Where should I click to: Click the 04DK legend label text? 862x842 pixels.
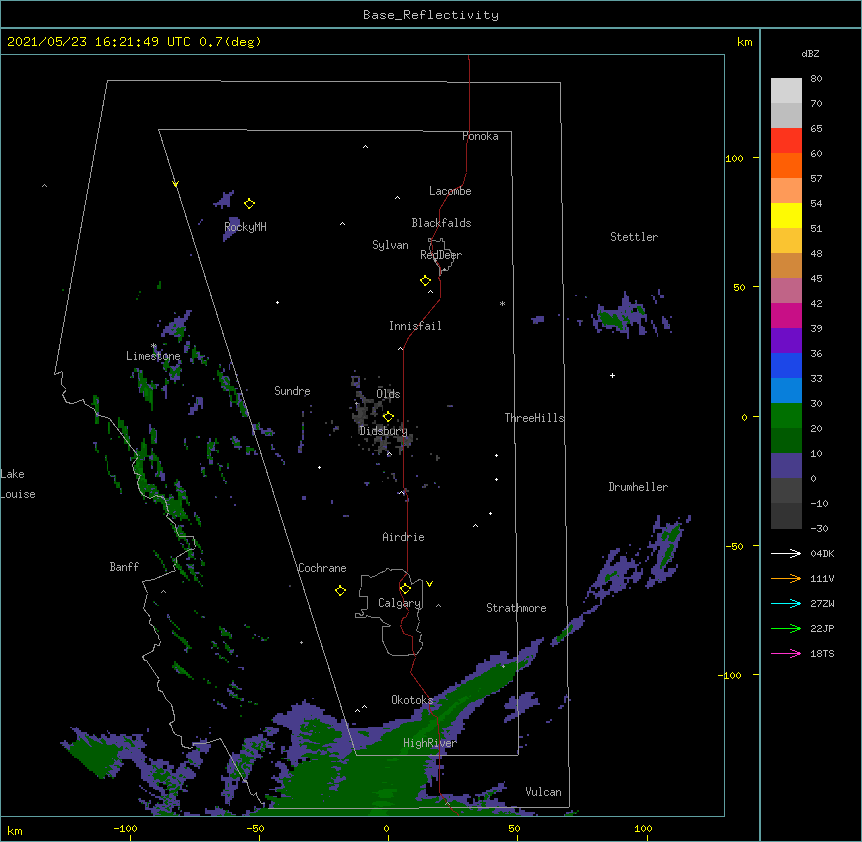pos(822,553)
